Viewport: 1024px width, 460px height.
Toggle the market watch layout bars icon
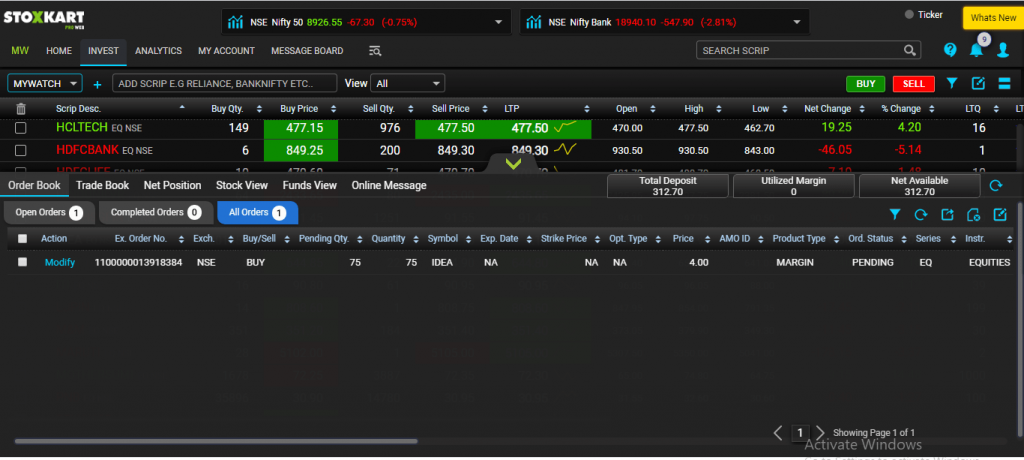1005,83
